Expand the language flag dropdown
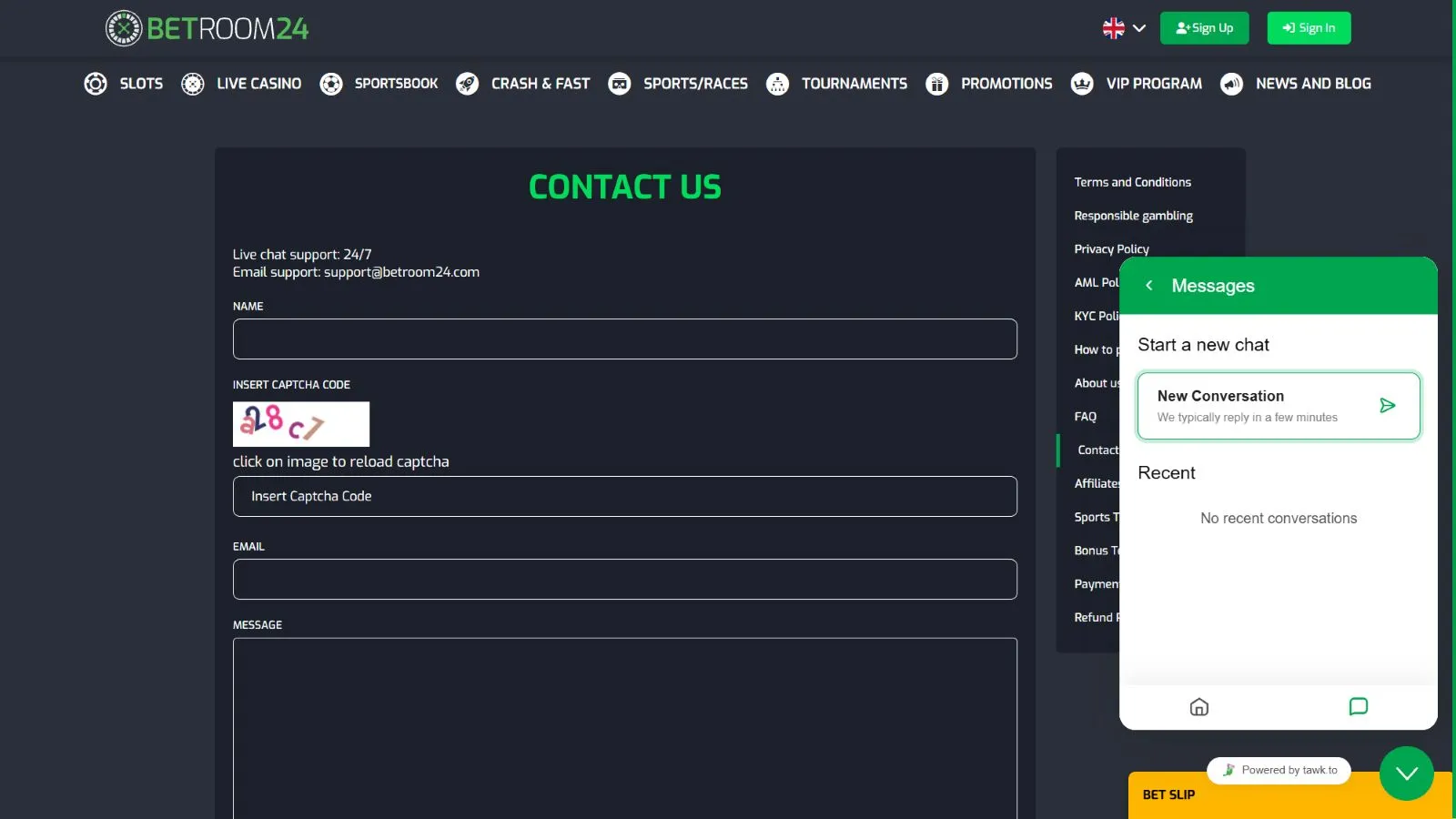 (x=1124, y=28)
